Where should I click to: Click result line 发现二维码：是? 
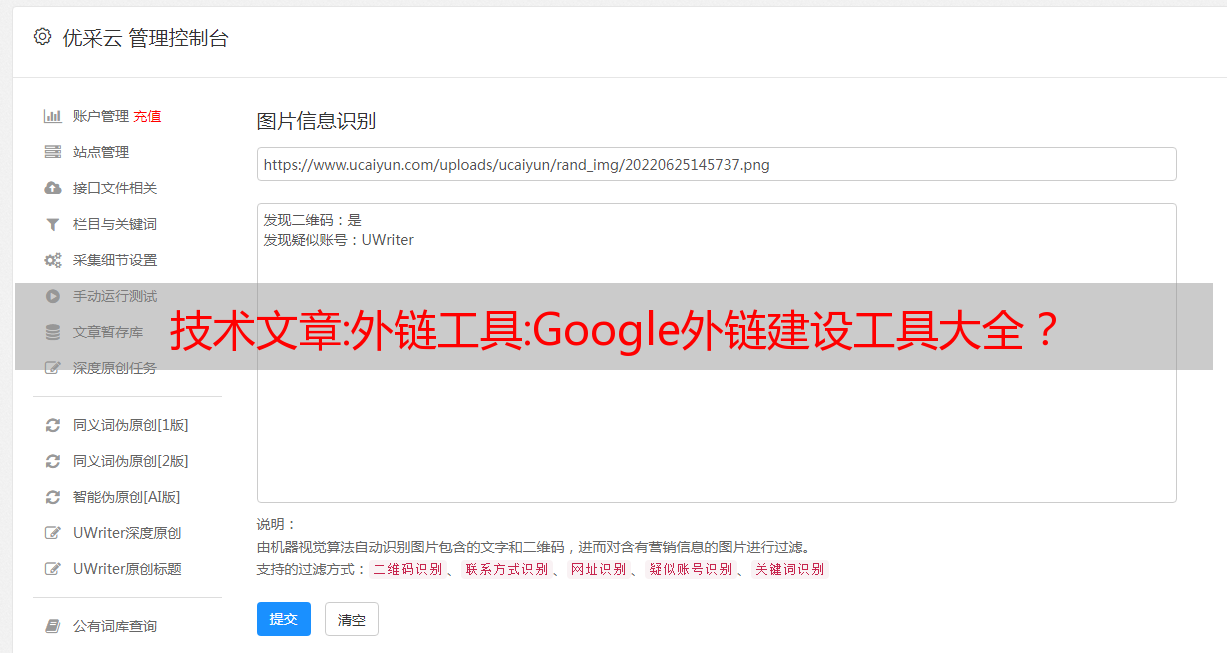[x=312, y=220]
